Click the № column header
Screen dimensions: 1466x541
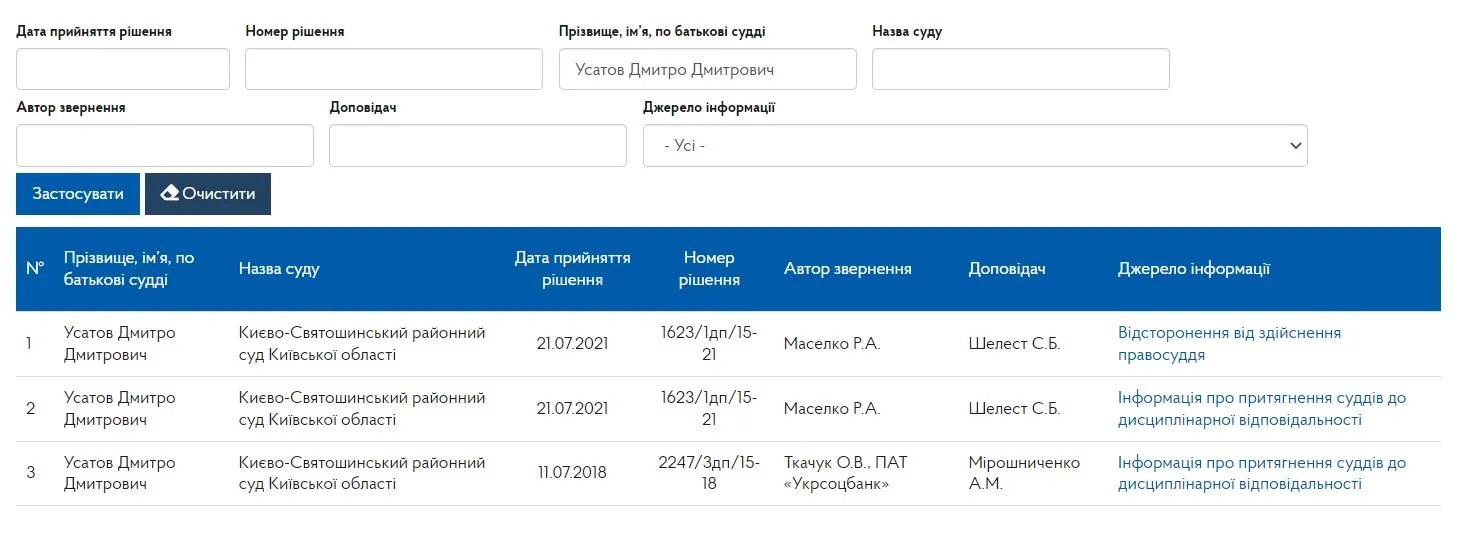point(35,269)
